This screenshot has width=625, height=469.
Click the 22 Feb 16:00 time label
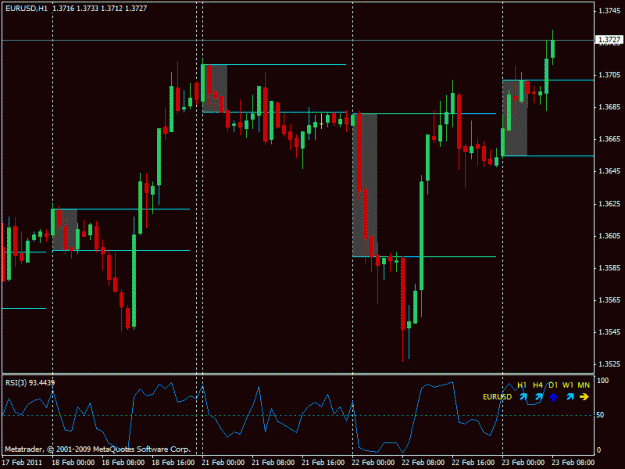pos(473,463)
